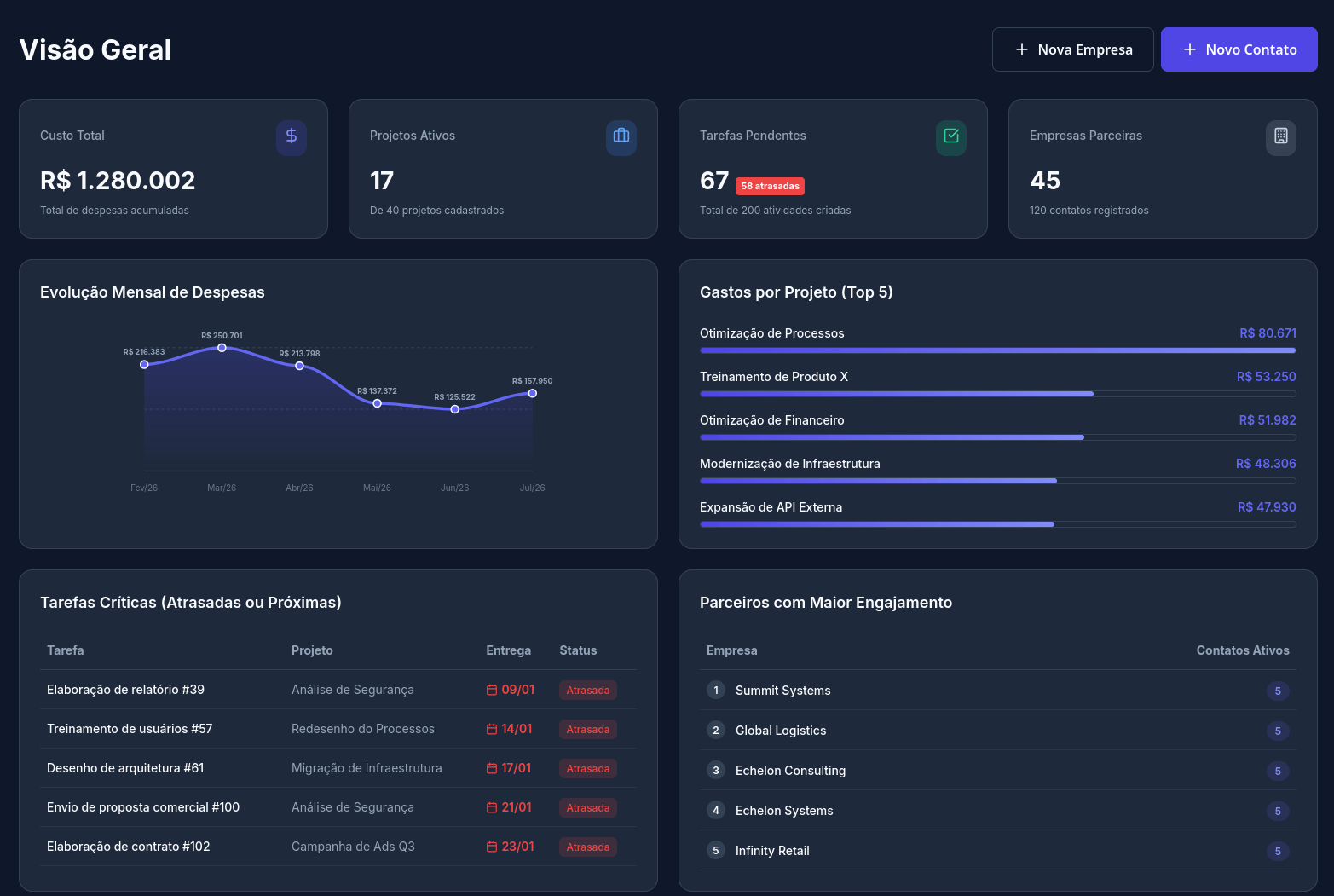Click the Expansão de API Externa progress bar

[997, 524]
